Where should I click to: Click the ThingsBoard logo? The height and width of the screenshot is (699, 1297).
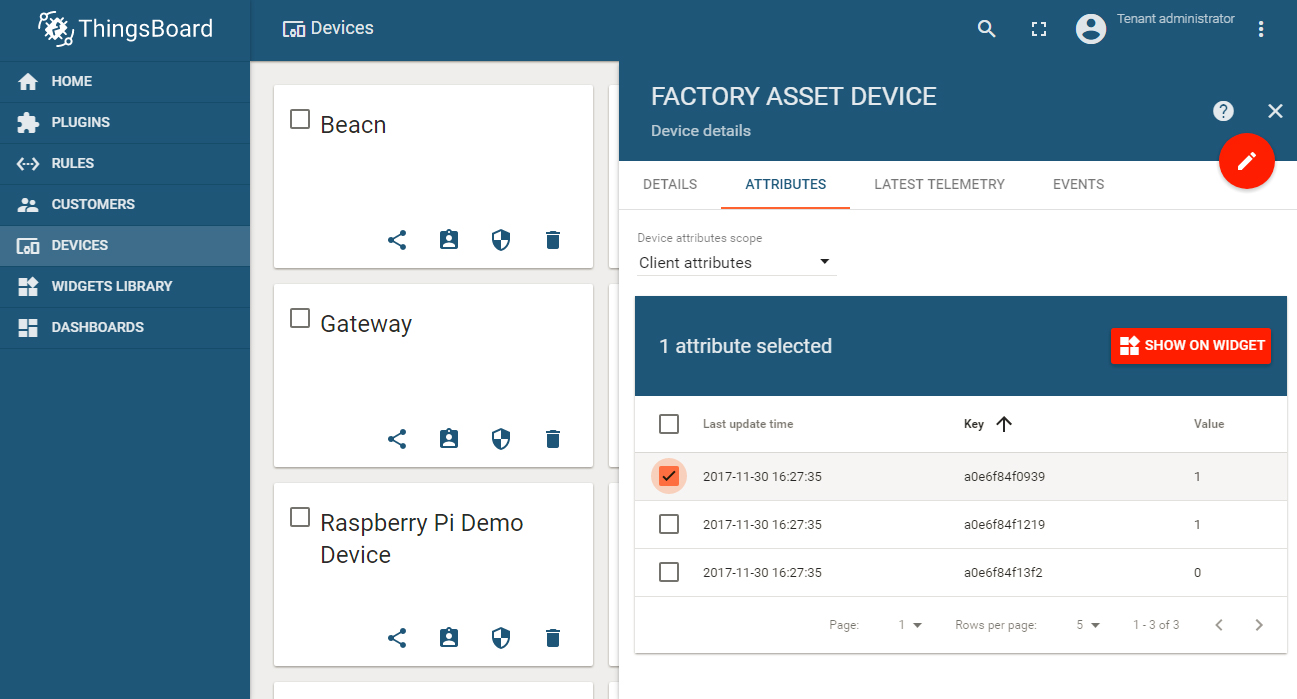click(125, 29)
